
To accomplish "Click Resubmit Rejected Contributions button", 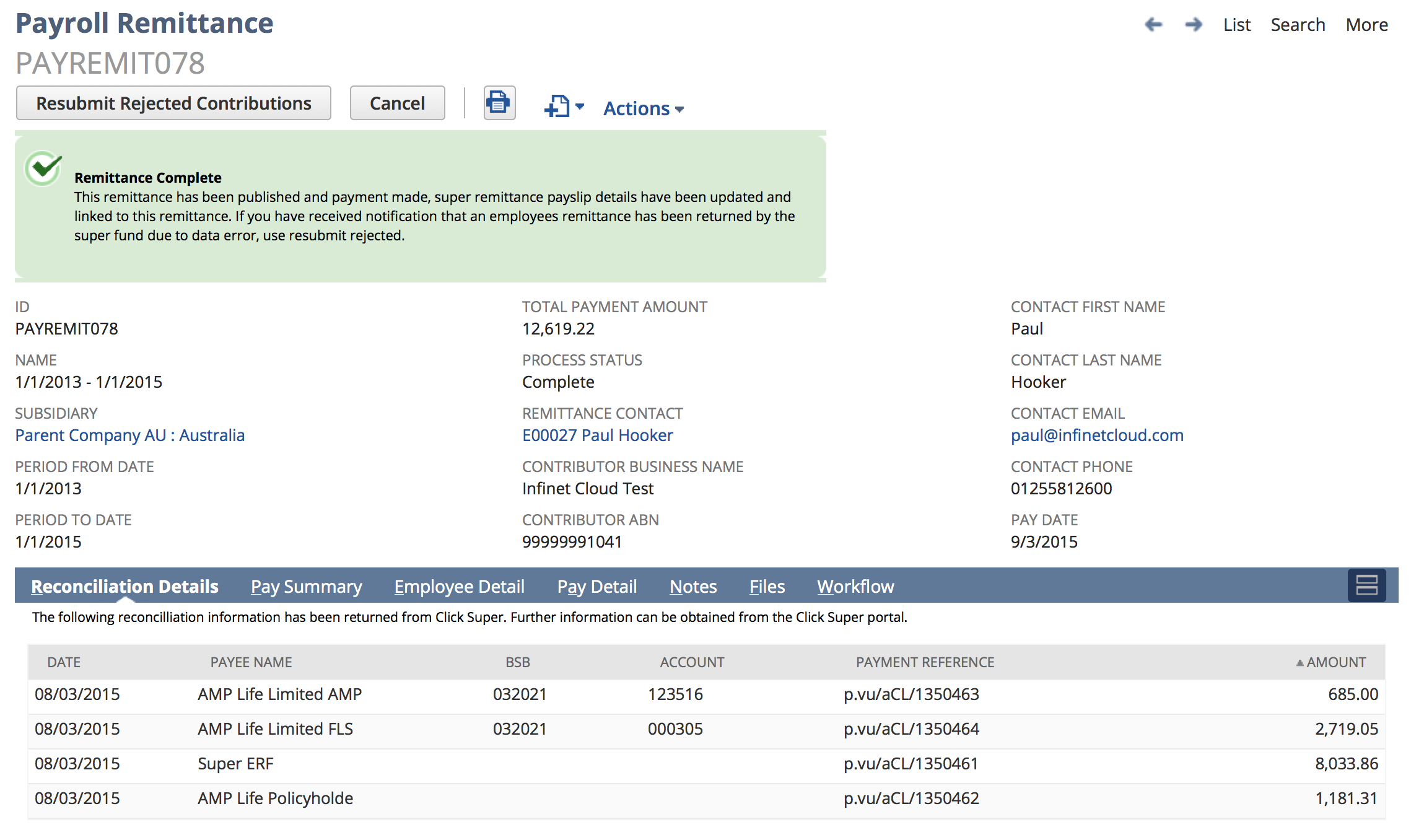I will pyautogui.click(x=173, y=103).
